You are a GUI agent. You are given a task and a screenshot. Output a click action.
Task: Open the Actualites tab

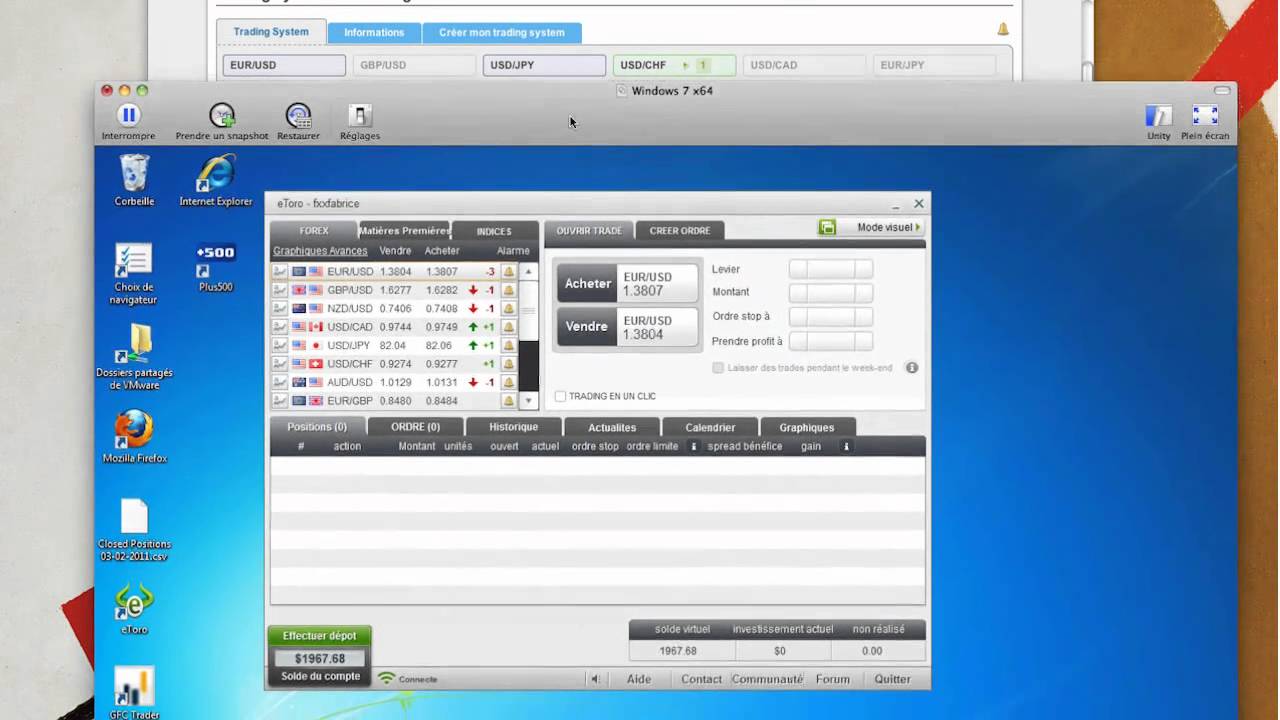[x=612, y=427]
